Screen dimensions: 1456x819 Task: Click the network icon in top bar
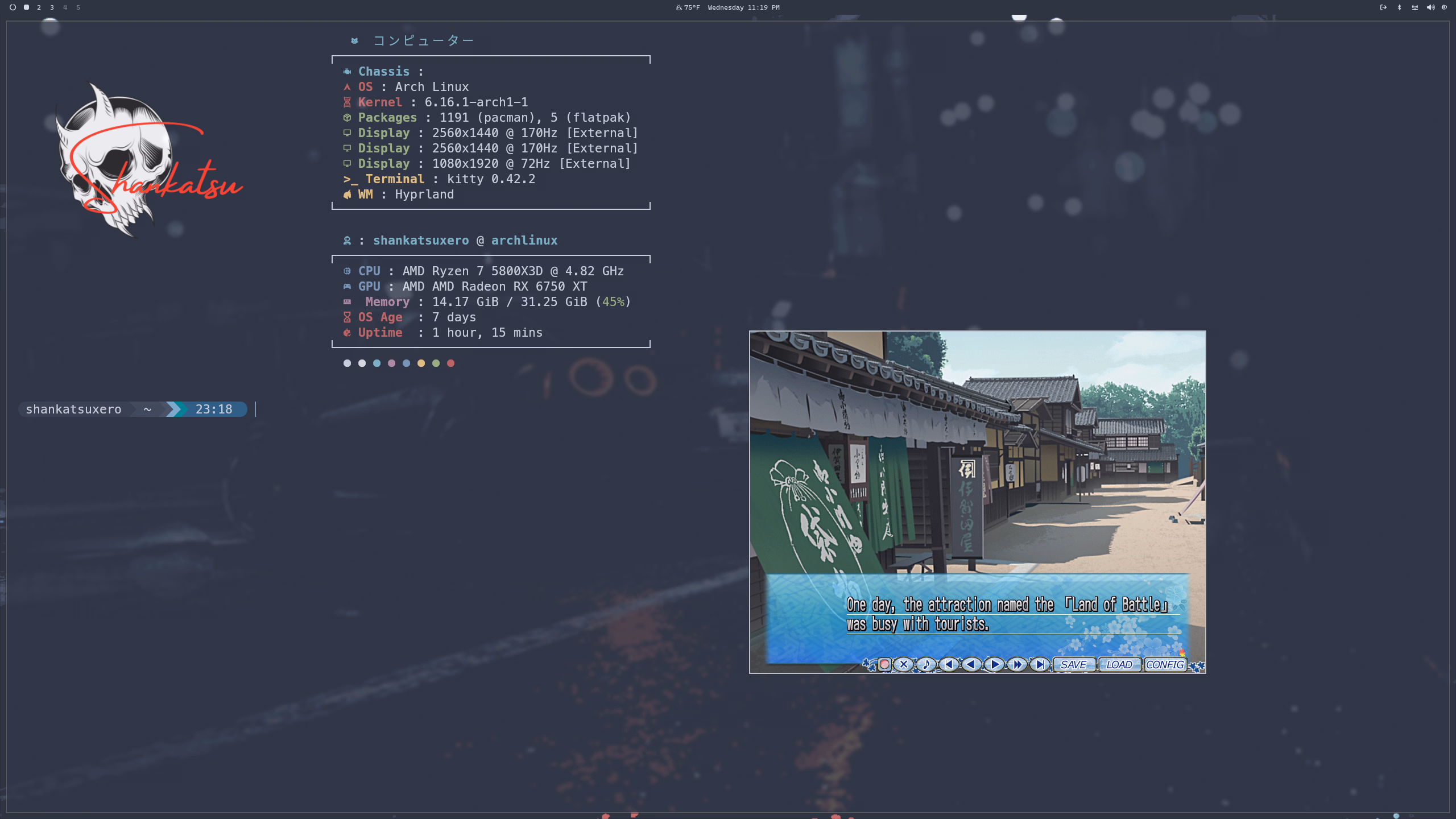(x=1414, y=7)
